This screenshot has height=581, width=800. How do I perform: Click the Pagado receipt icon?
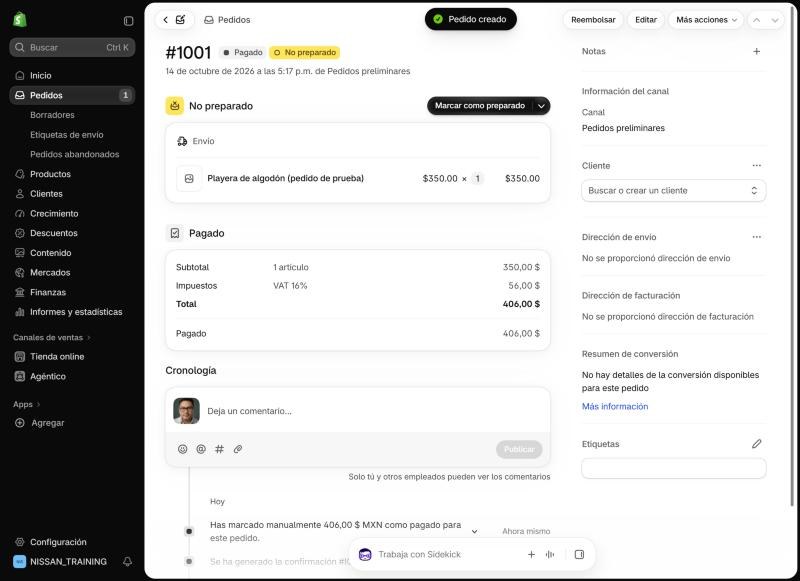pyautogui.click(x=174, y=233)
